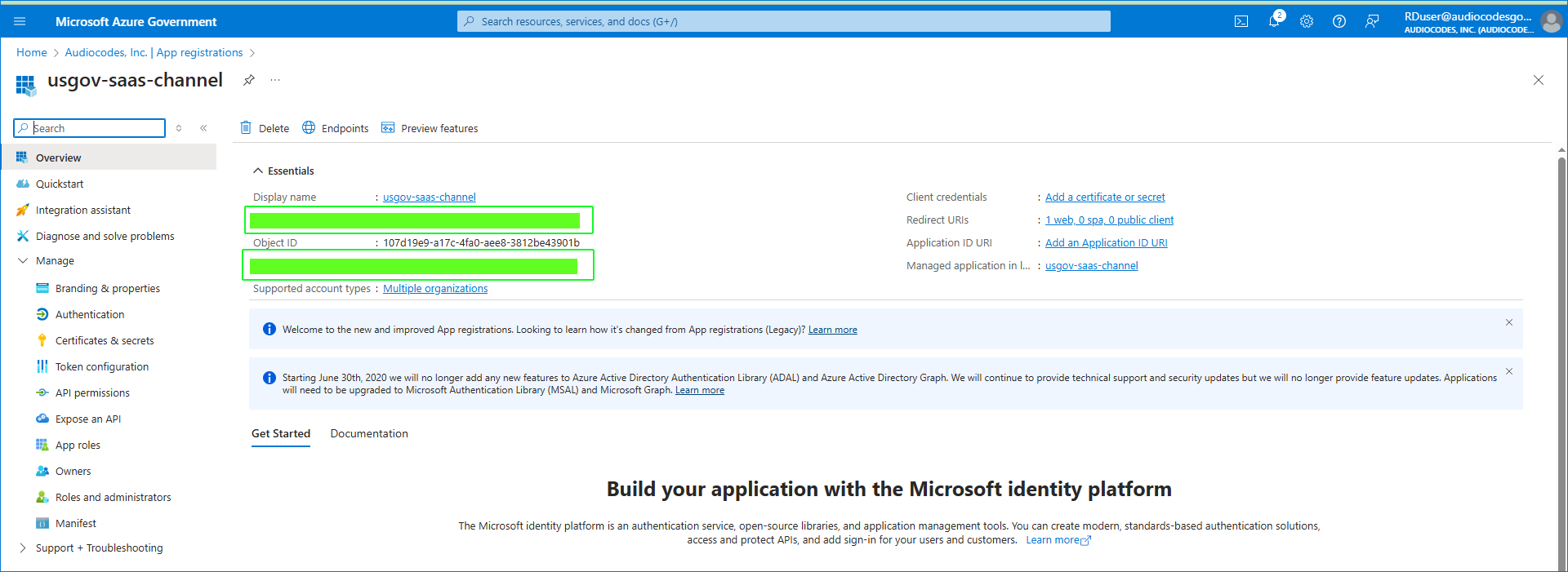Open the account avatar menu
This screenshot has height=572, width=1568.
1551,21
